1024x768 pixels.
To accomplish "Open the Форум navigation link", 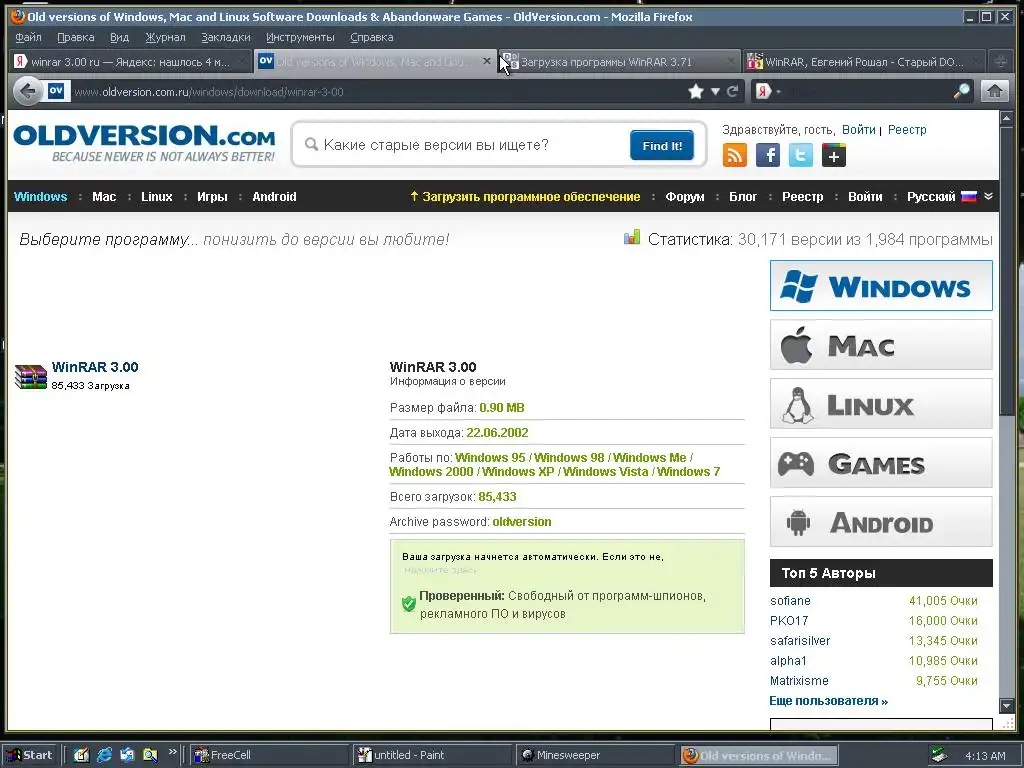I will click(684, 197).
